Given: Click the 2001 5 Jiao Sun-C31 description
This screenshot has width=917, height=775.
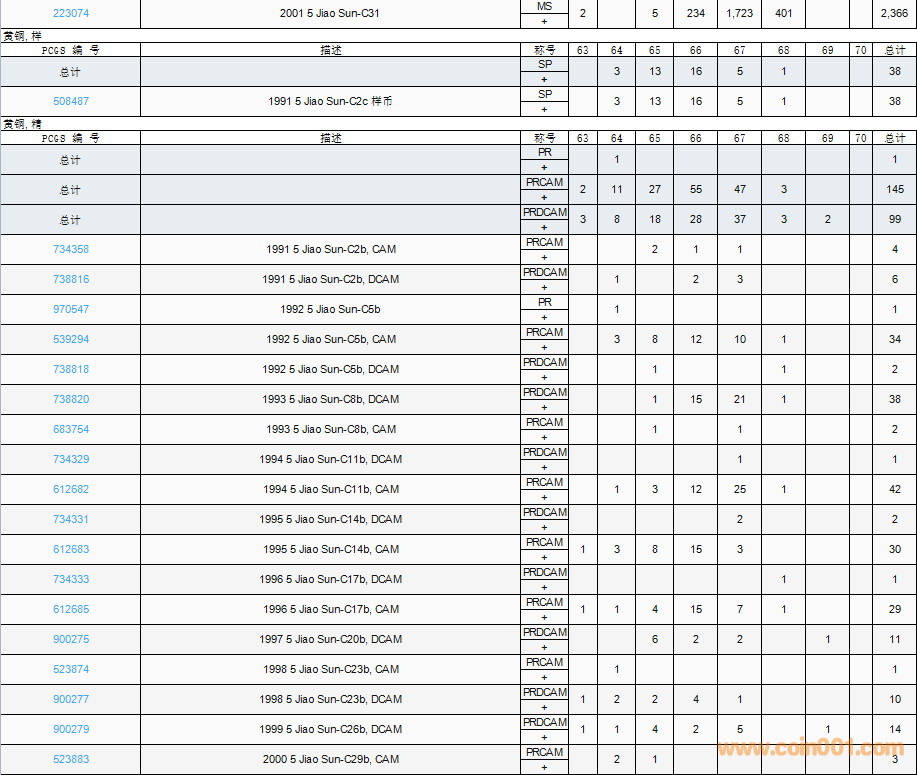Looking at the screenshot, I should click(x=330, y=13).
